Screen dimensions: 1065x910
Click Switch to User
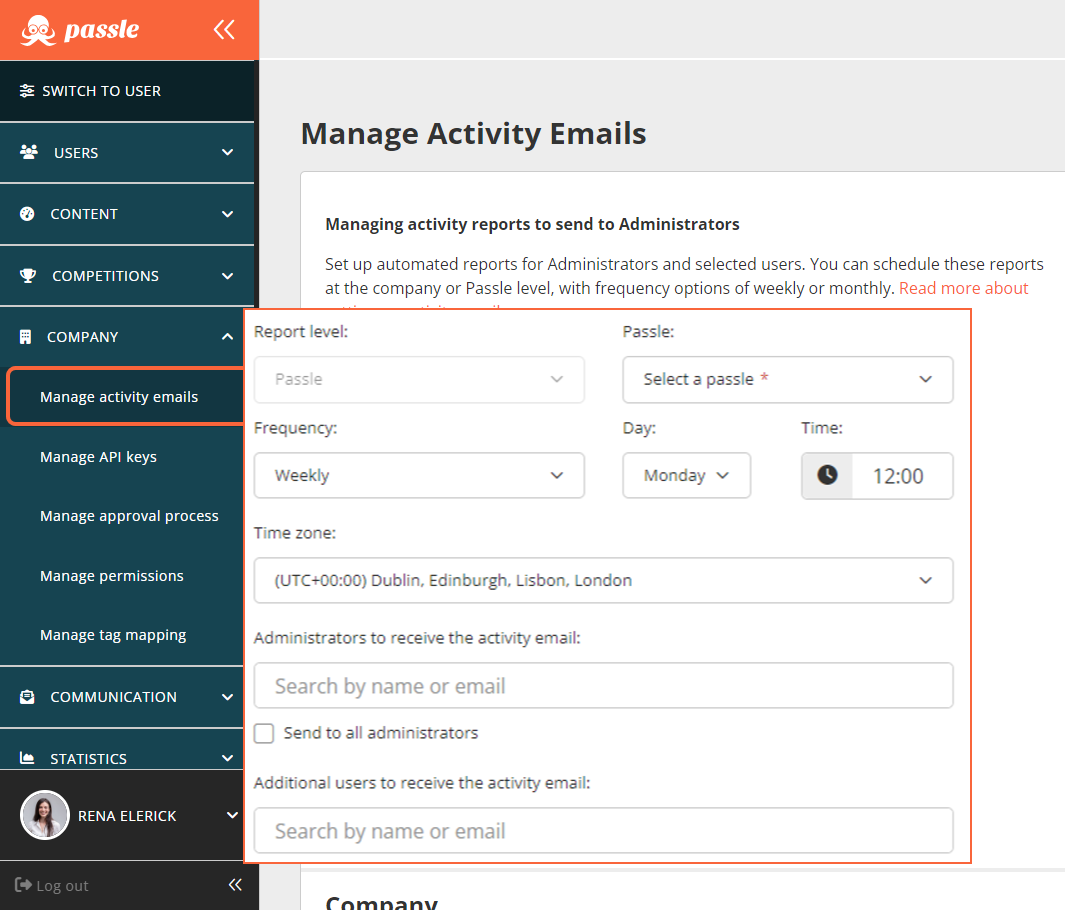click(102, 91)
